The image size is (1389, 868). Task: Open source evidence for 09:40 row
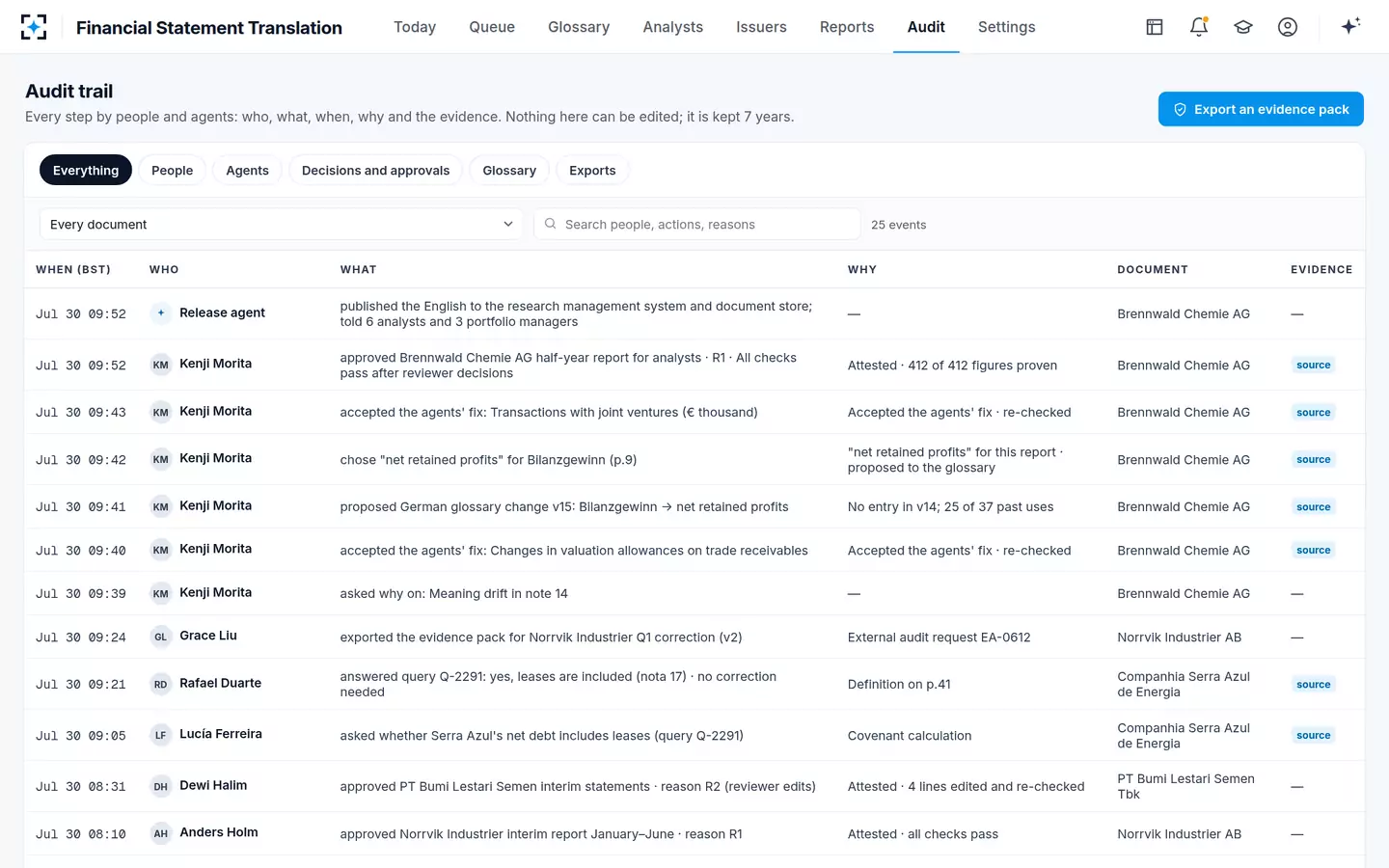pyautogui.click(x=1313, y=550)
